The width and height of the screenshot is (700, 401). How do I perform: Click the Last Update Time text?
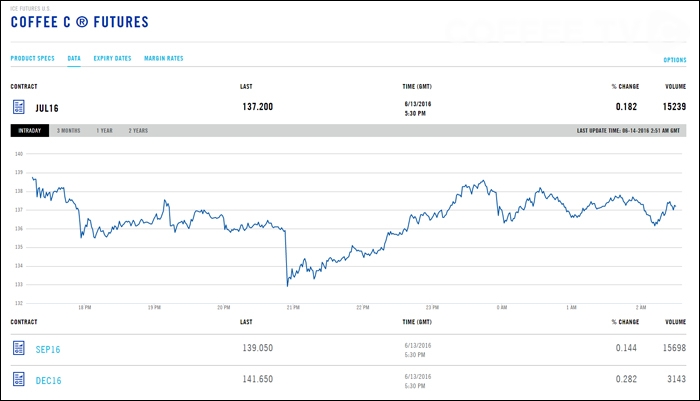tap(628, 131)
